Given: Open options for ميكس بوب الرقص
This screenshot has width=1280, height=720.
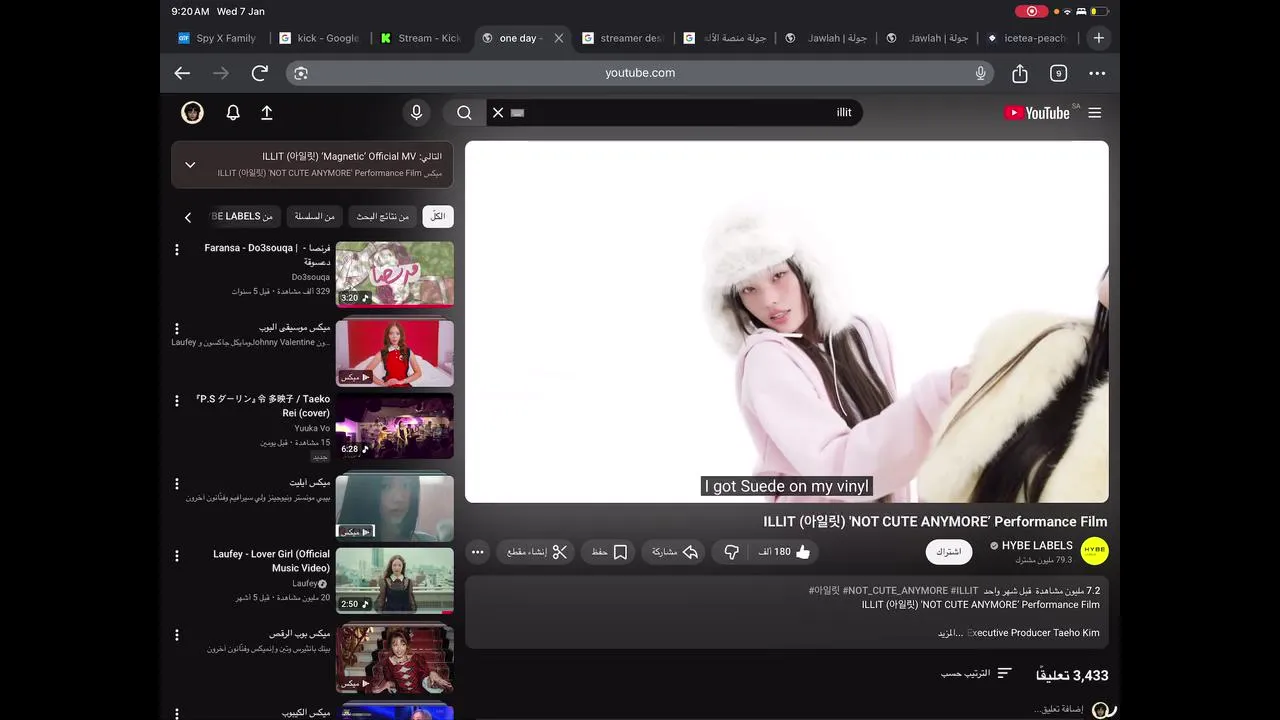Looking at the screenshot, I should 177,635.
